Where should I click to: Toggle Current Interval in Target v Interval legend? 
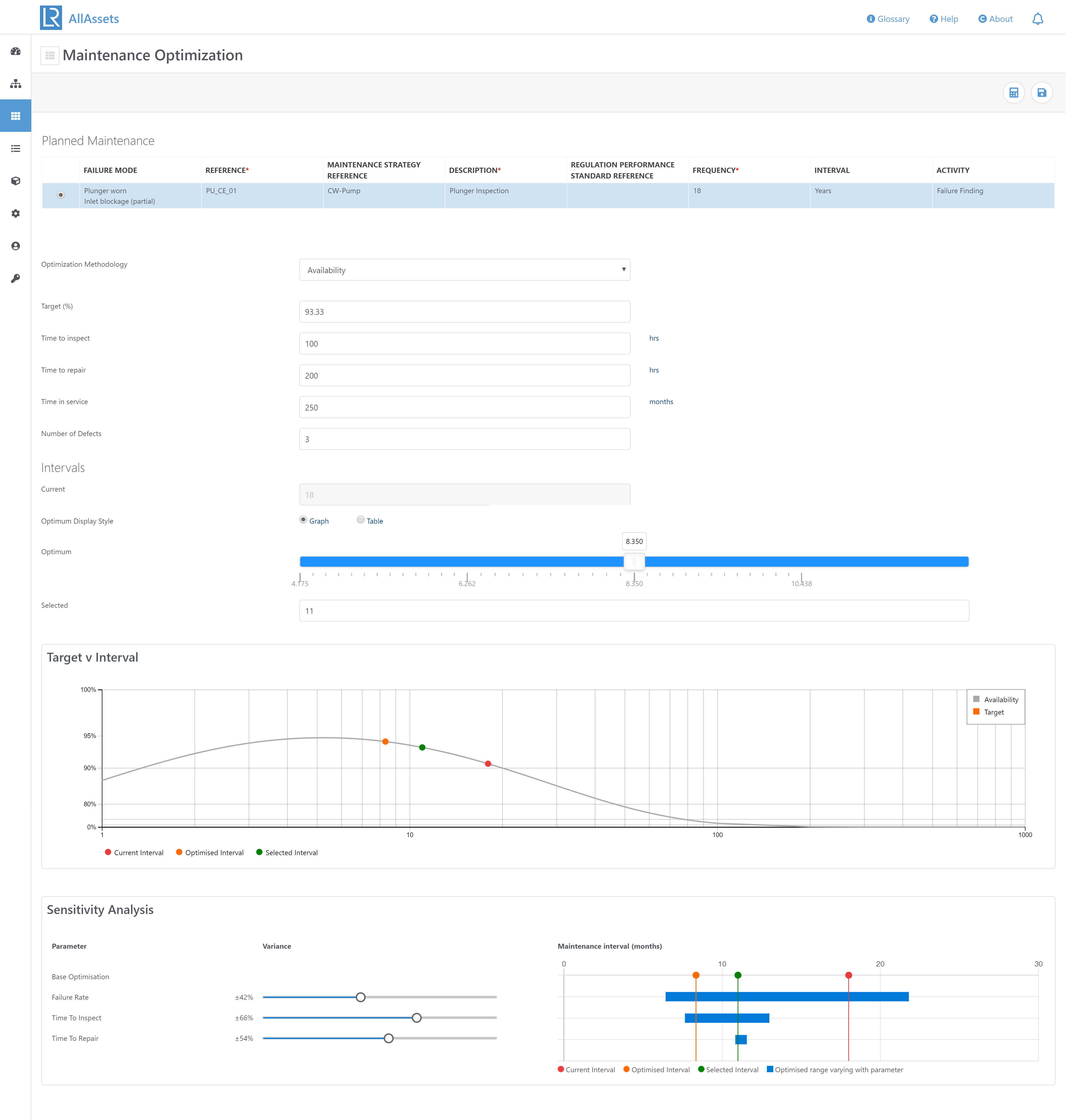coord(134,852)
